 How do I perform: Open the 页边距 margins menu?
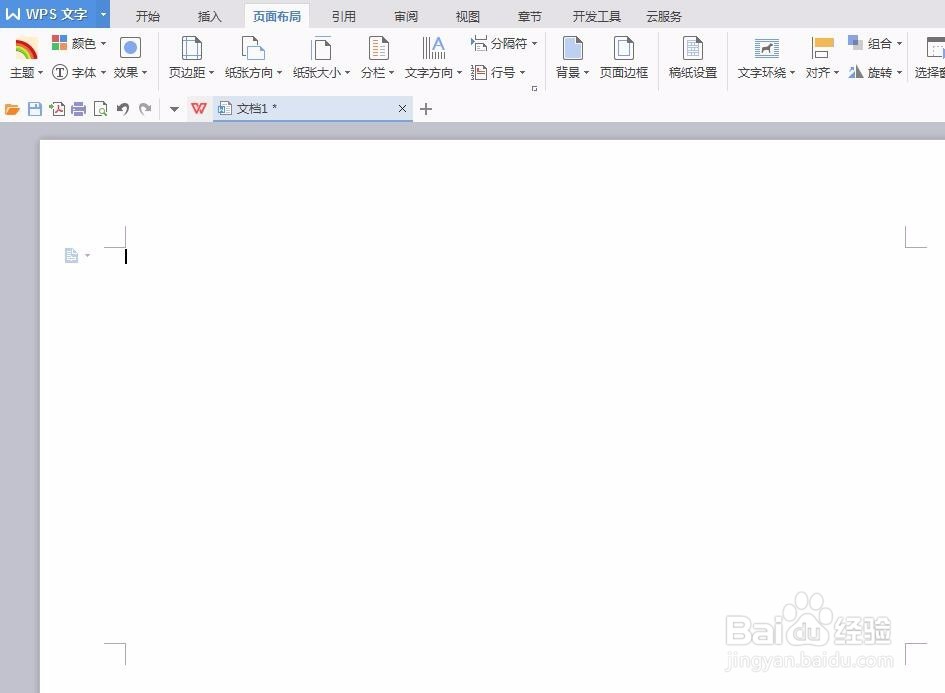tap(191, 58)
